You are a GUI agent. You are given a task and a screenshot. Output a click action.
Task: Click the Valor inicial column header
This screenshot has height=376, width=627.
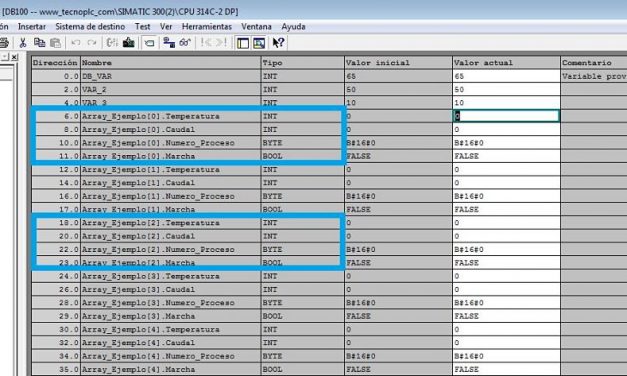(x=398, y=63)
